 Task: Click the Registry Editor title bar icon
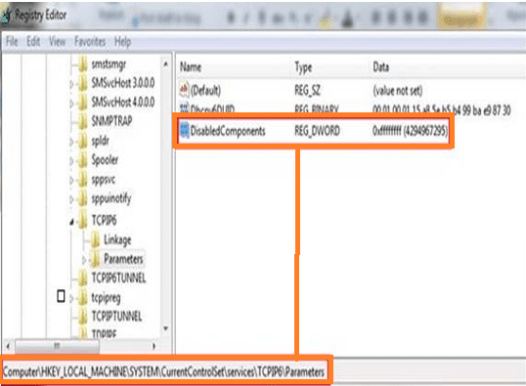[x=6, y=15]
